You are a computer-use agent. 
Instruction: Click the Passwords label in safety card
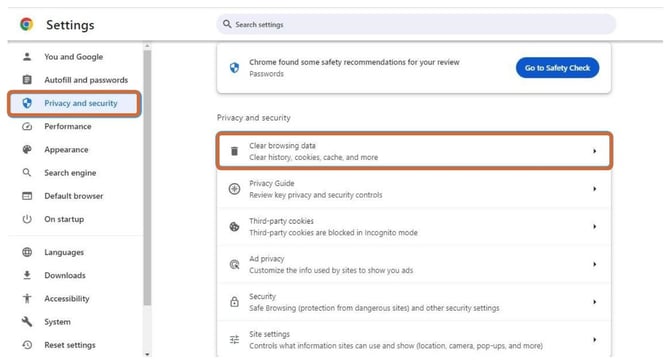[x=266, y=74]
